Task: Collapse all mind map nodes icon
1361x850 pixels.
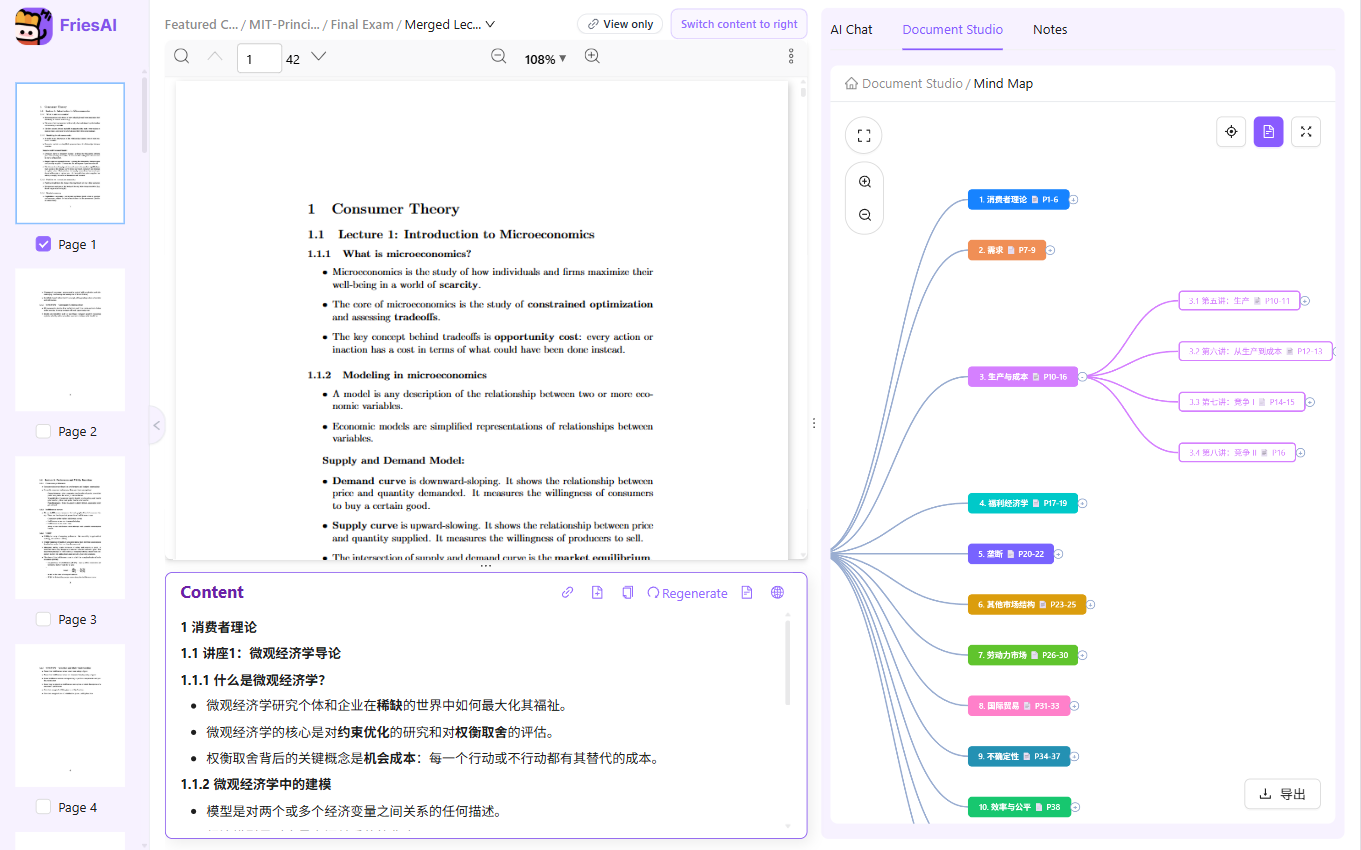Action: (1306, 131)
